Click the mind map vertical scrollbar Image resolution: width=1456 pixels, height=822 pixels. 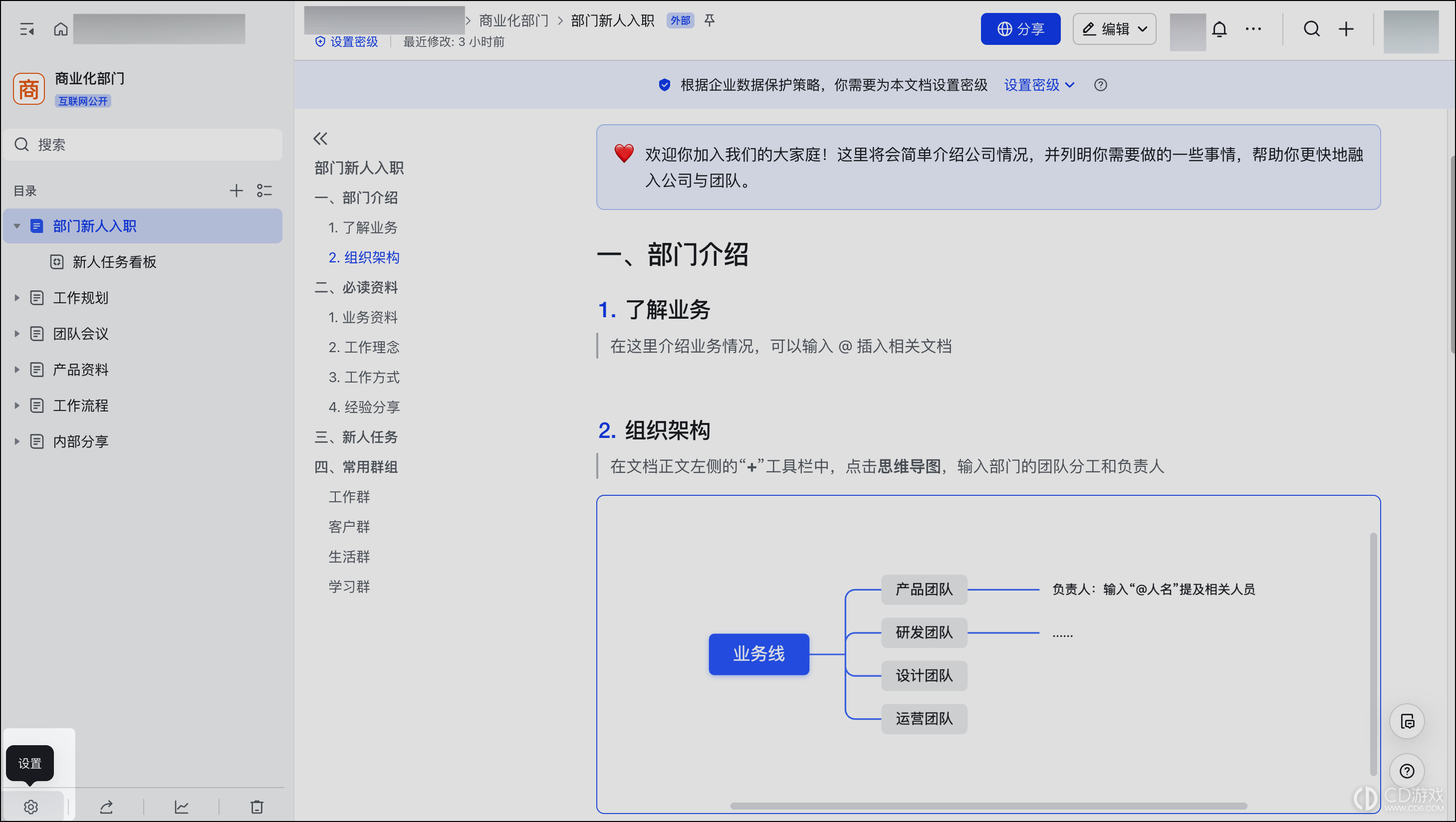click(1373, 653)
